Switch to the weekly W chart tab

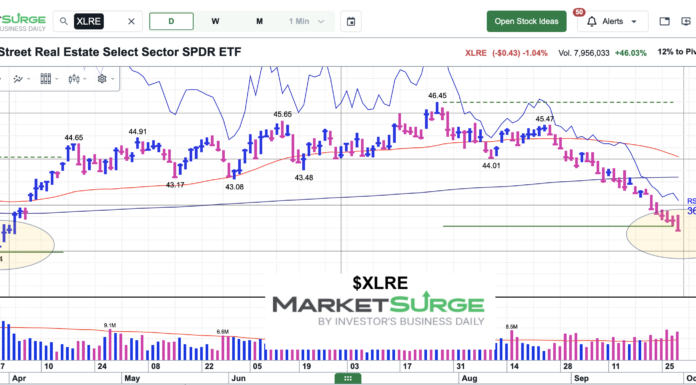215,21
